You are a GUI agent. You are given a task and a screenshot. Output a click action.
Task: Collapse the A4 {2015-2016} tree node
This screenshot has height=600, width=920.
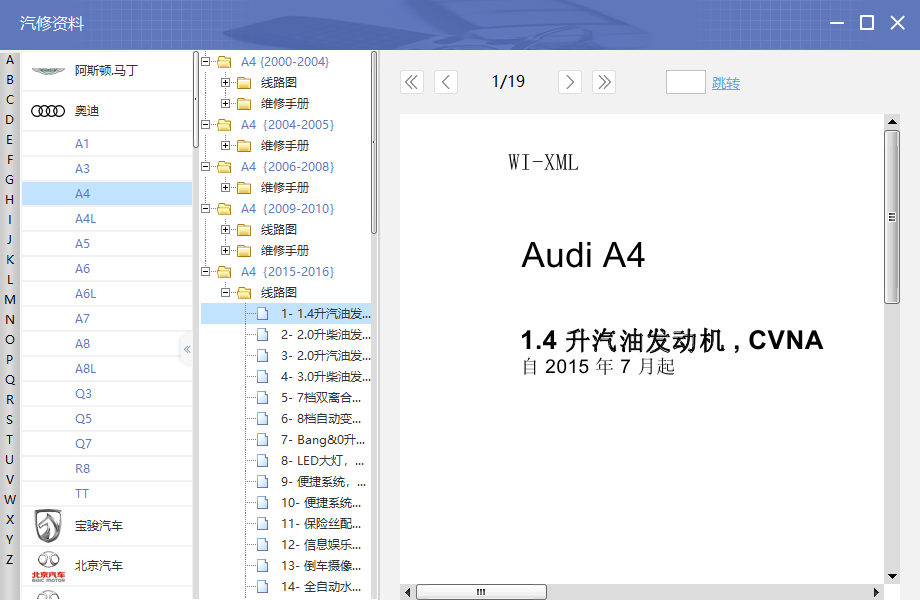coord(205,272)
